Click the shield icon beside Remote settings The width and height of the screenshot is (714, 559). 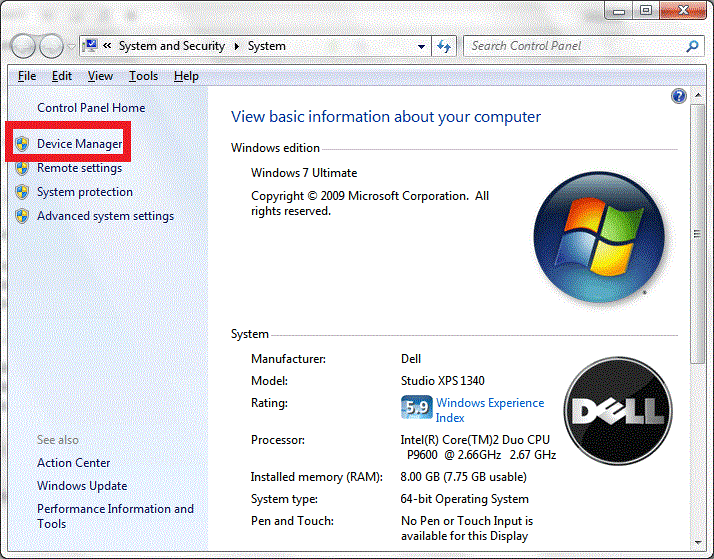[22, 168]
